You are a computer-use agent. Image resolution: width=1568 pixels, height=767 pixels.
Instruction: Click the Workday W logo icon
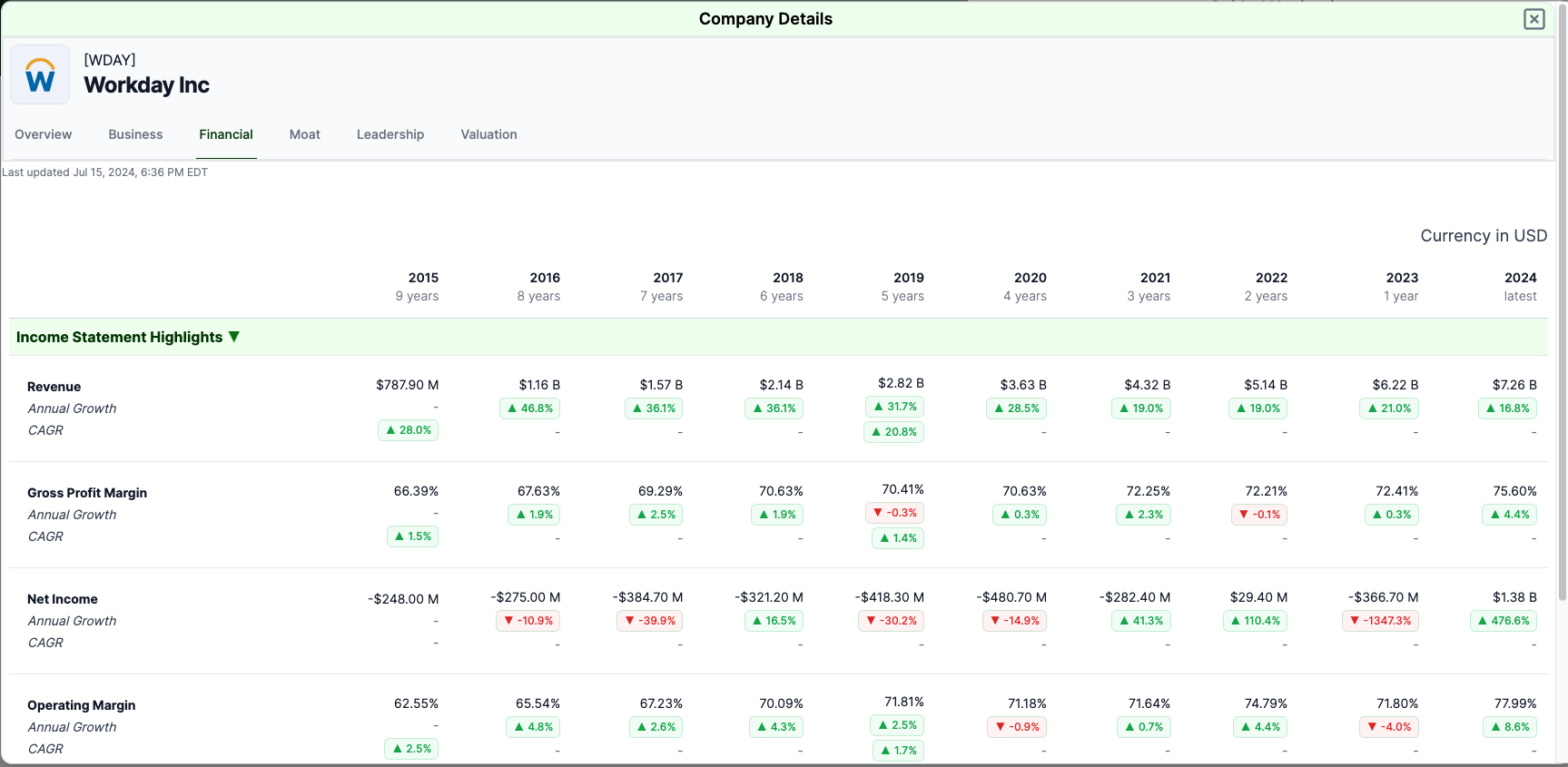[x=40, y=74]
